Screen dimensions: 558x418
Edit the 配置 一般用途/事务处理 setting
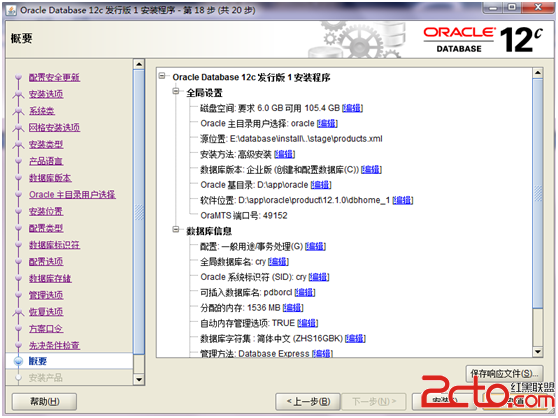[x=315, y=246]
